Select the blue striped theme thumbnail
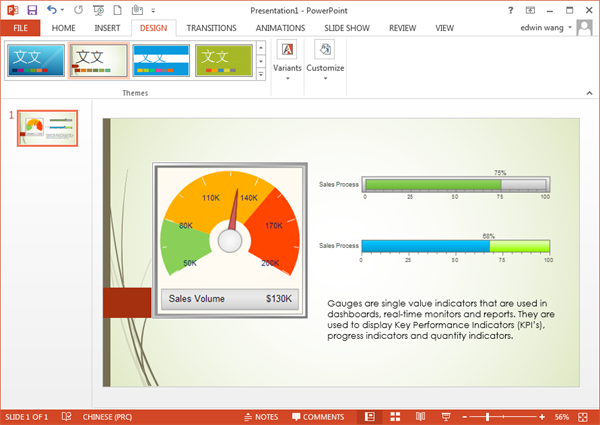The width and height of the screenshot is (600, 425). [160, 60]
